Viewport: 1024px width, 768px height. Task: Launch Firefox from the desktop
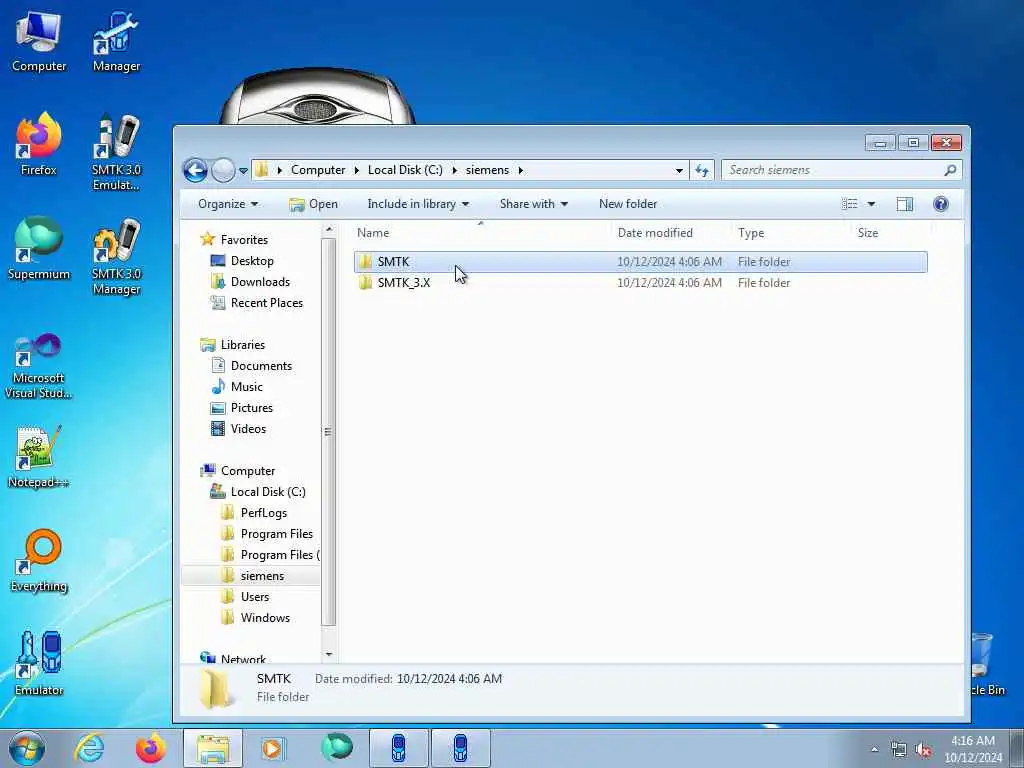pyautogui.click(x=39, y=144)
